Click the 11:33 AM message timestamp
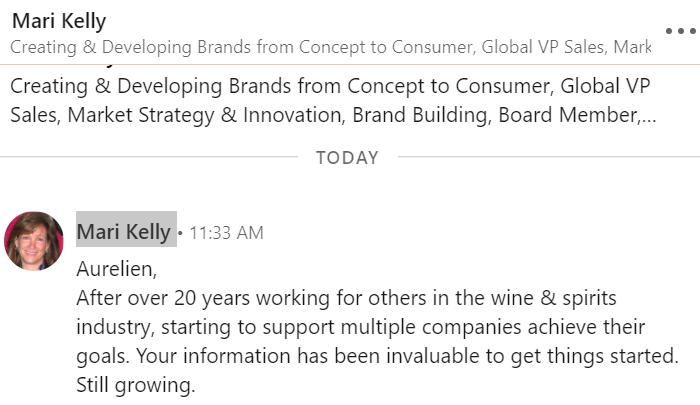Screen dimensions: 700x405 (226, 233)
